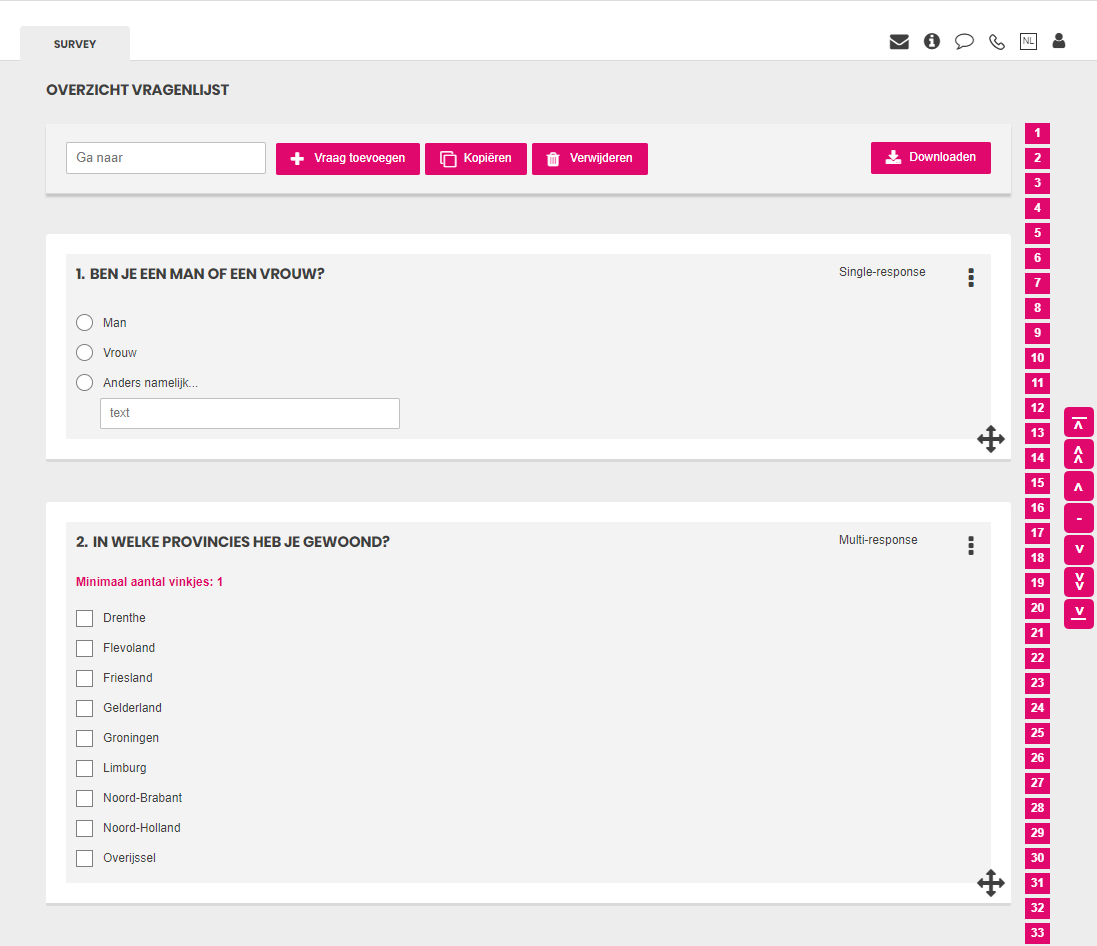Open three-dot menu for question 1
This screenshot has width=1097, height=946.
click(971, 278)
